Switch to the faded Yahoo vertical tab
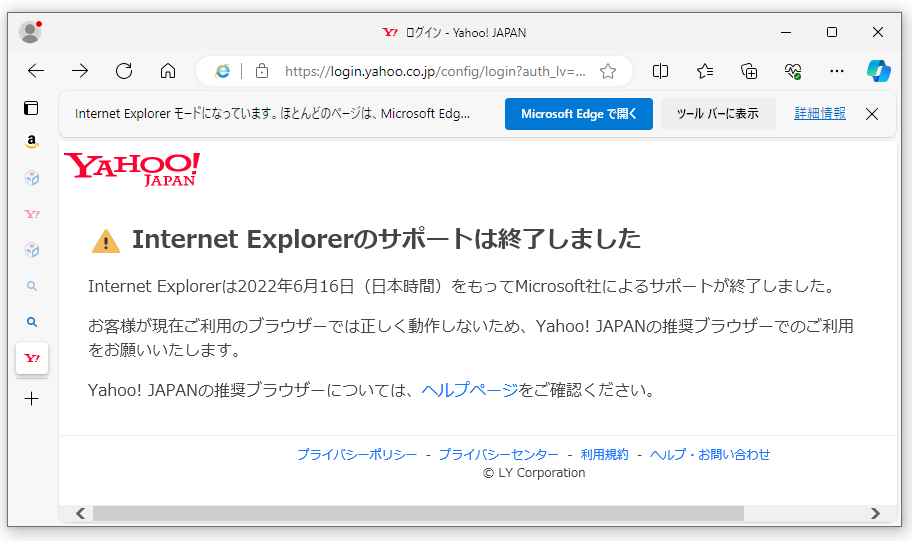Image resolution: width=912 pixels, height=541 pixels. [32, 214]
